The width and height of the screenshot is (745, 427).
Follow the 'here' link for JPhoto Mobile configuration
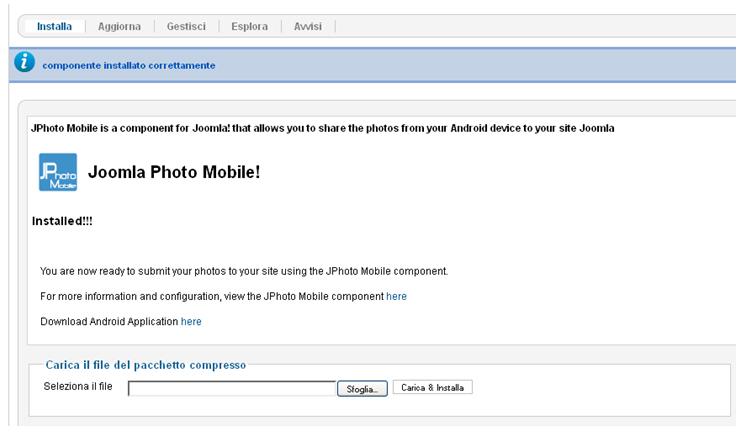point(396,296)
